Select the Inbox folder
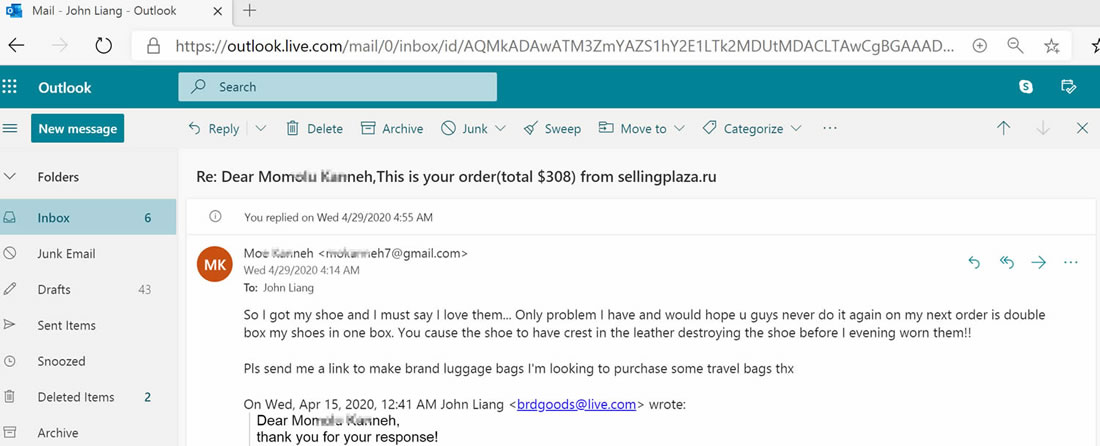Screen dimensions: 1100x446 (54, 217)
